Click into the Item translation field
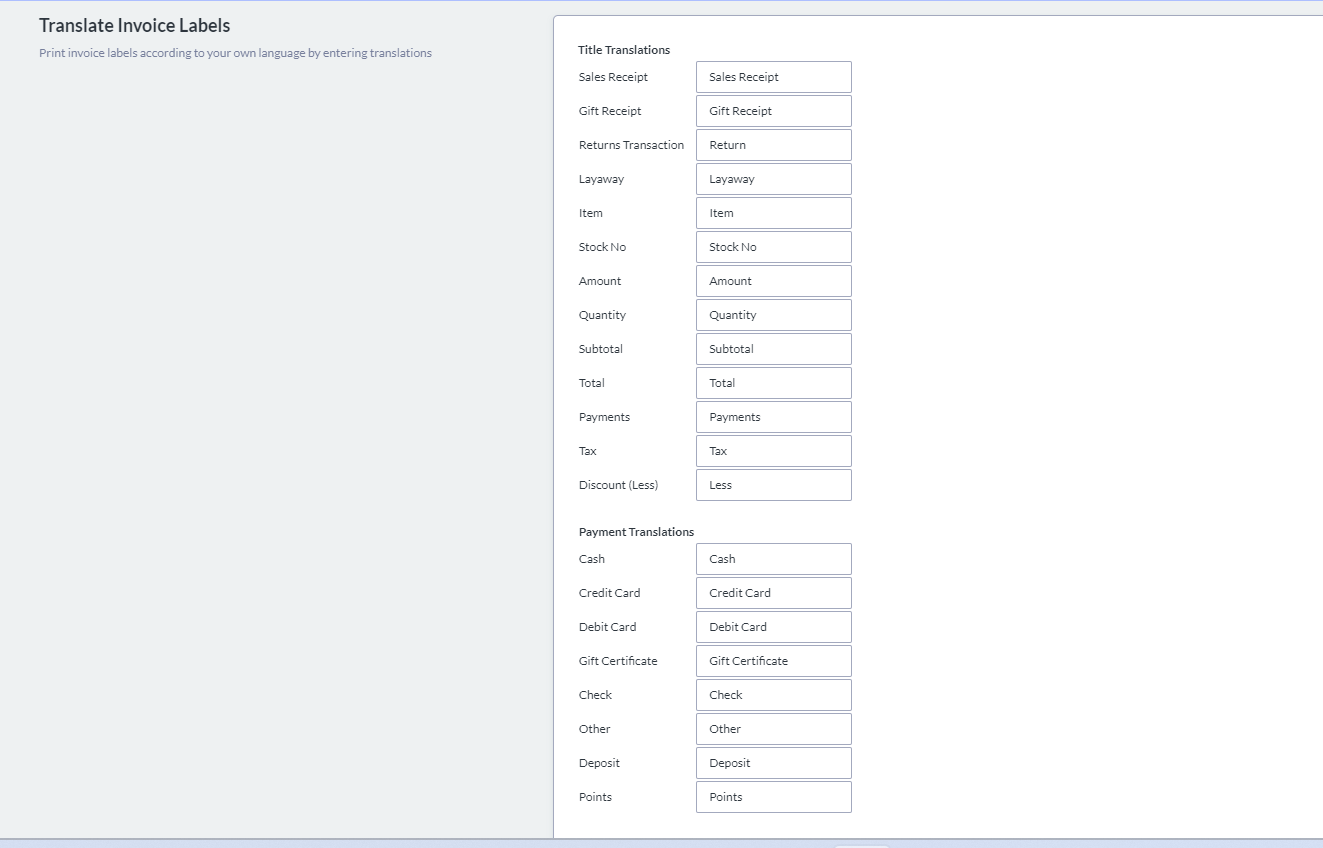Viewport: 1323px width, 848px height. click(773, 213)
